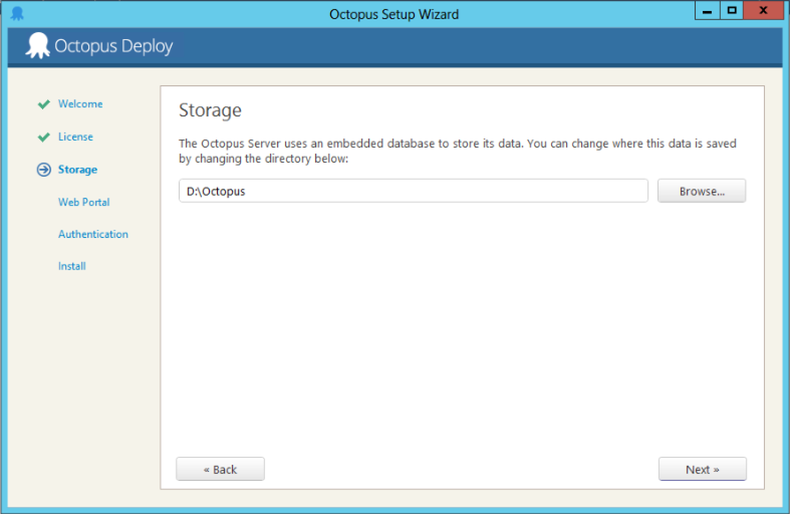Screen dimensions: 790x514
Task: Open the Web Portal step
Action: (84, 202)
